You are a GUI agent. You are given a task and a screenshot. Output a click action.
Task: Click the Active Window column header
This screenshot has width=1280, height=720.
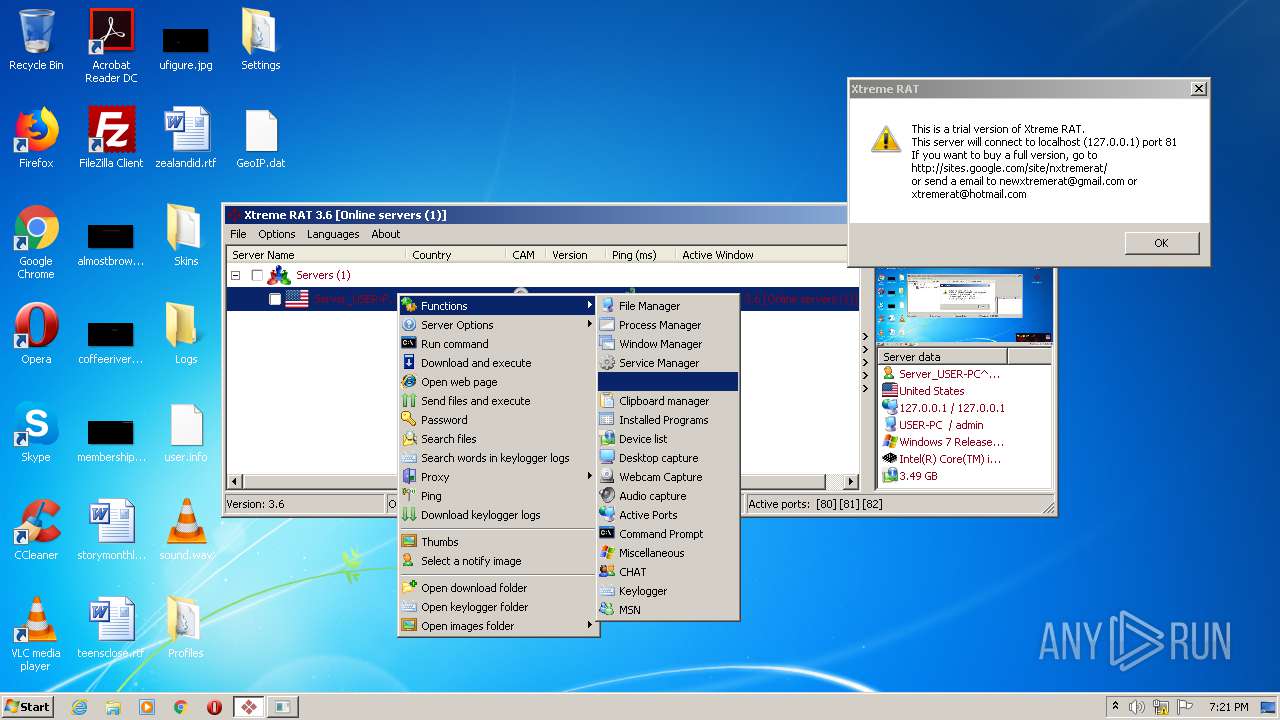click(x=760, y=255)
